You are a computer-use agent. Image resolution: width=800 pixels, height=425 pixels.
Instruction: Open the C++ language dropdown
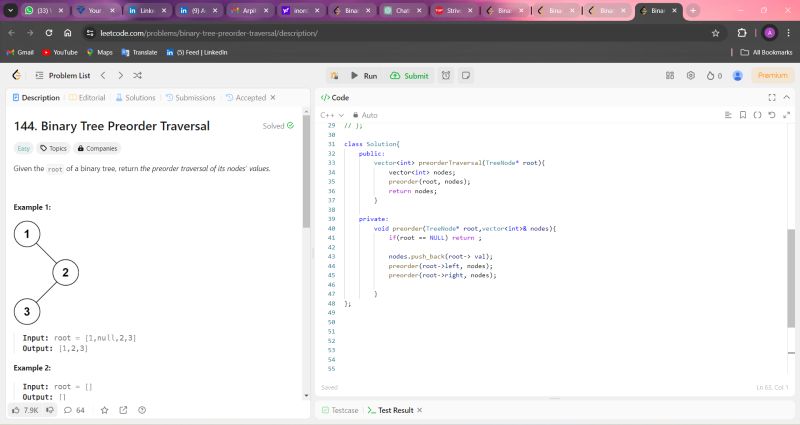pos(330,115)
